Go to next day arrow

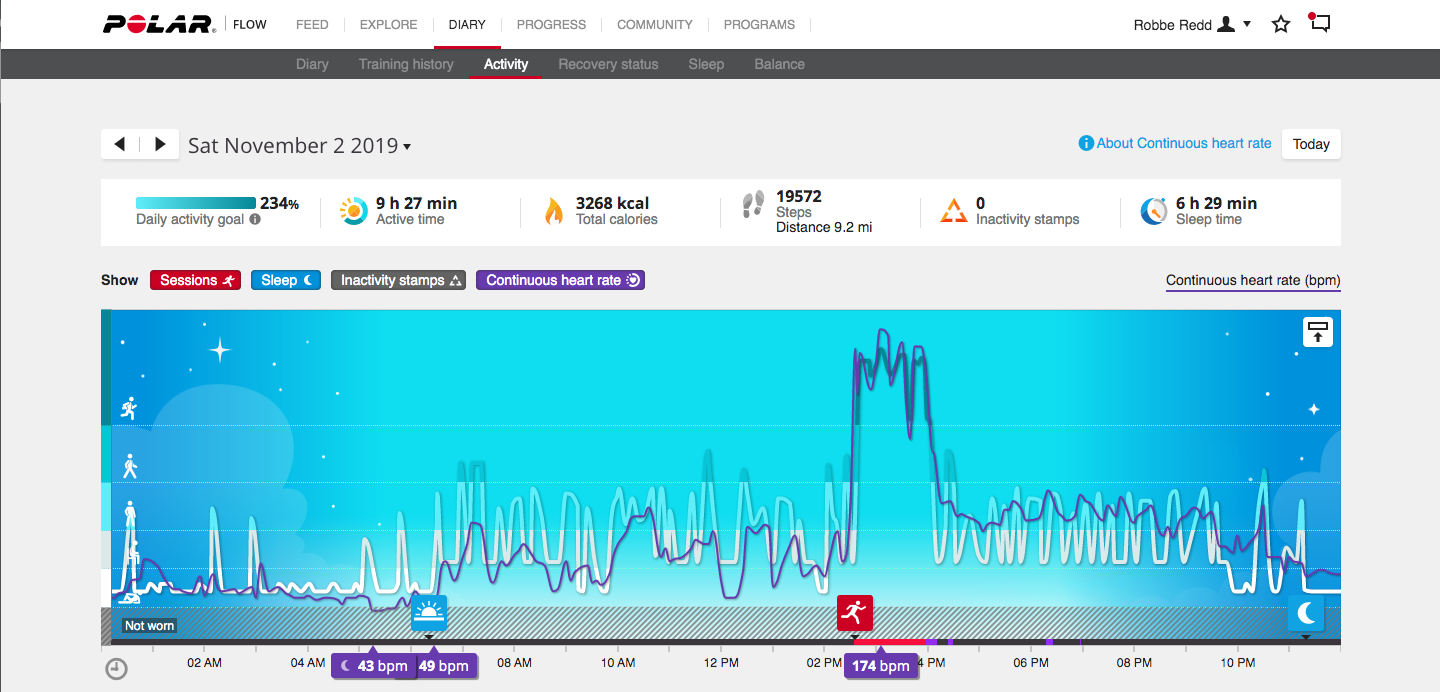[x=160, y=144]
